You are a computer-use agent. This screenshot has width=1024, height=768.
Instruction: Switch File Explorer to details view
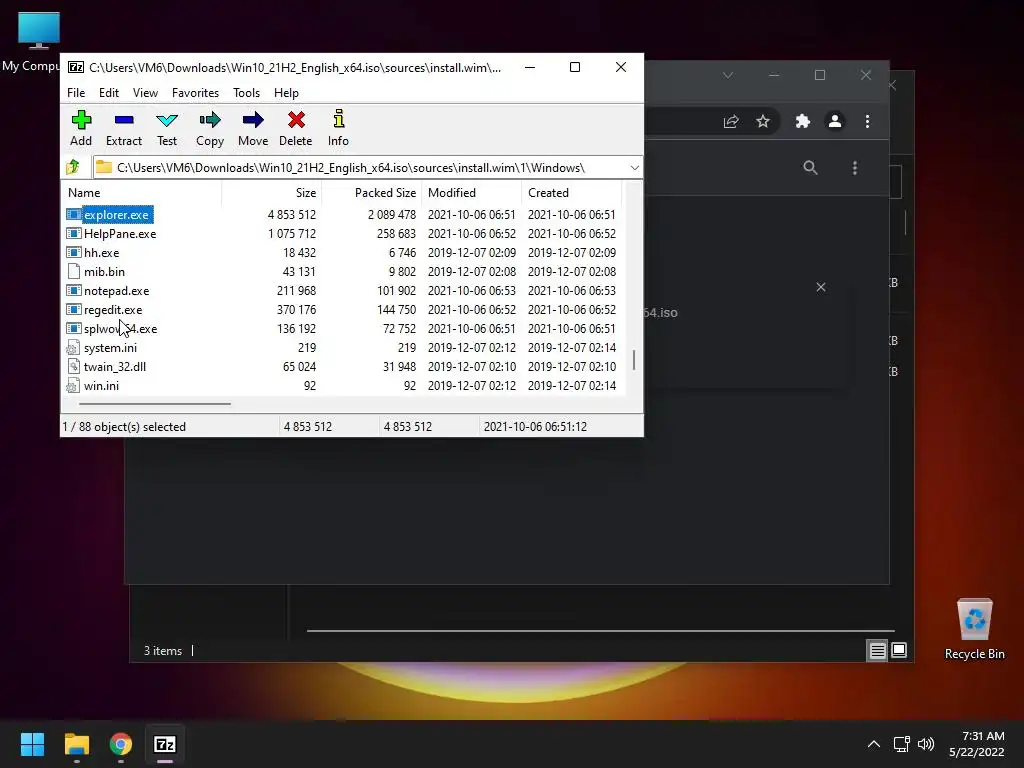877,650
